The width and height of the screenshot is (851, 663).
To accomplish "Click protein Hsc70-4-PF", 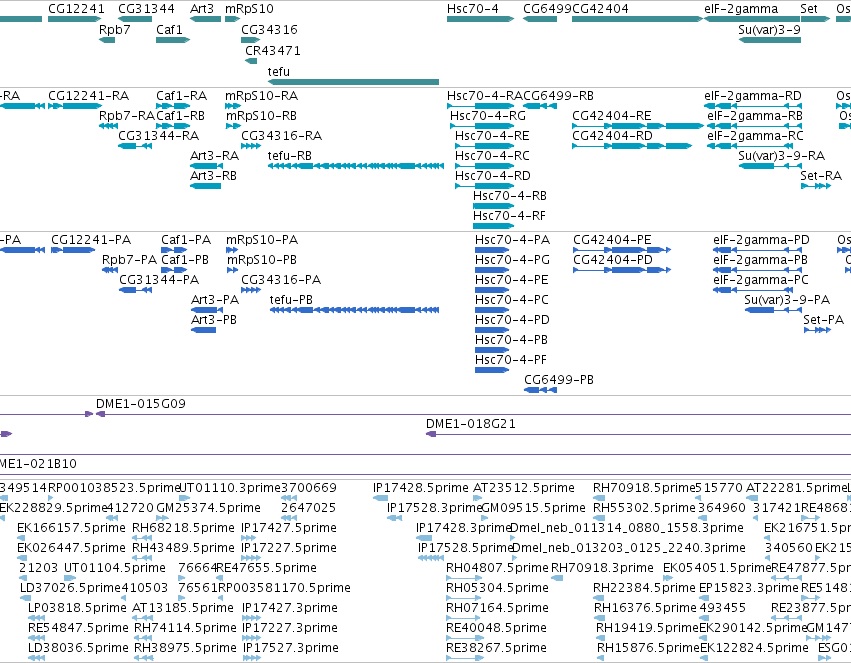I will point(492,369).
